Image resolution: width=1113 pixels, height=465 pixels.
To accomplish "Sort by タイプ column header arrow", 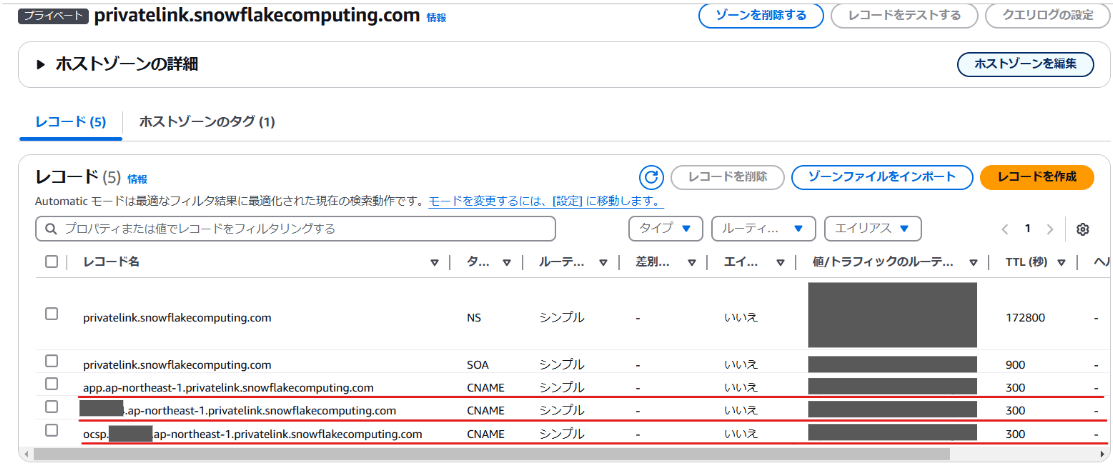I will 507,263.
